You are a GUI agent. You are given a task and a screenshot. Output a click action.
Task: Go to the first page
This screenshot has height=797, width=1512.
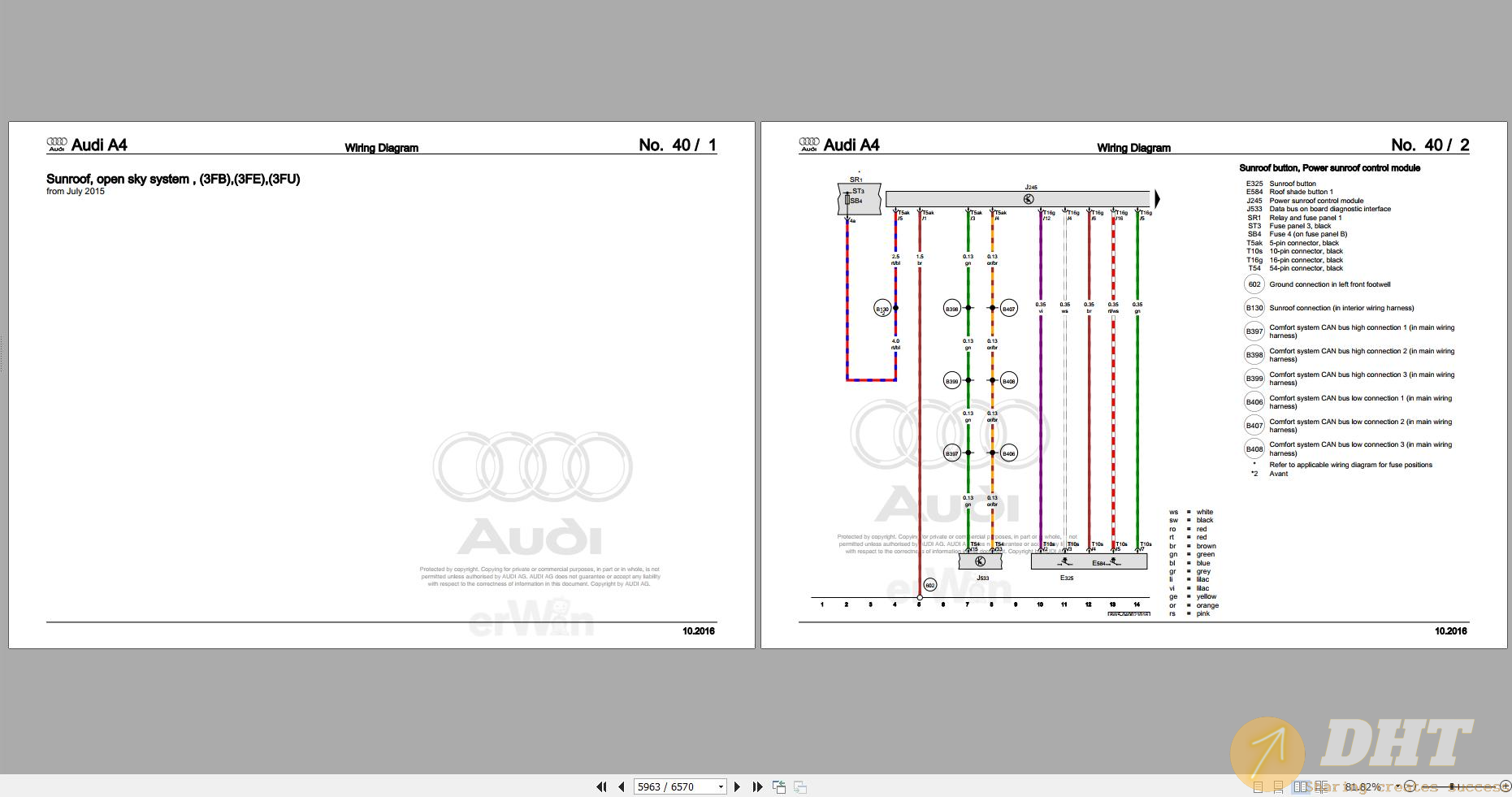(601, 786)
